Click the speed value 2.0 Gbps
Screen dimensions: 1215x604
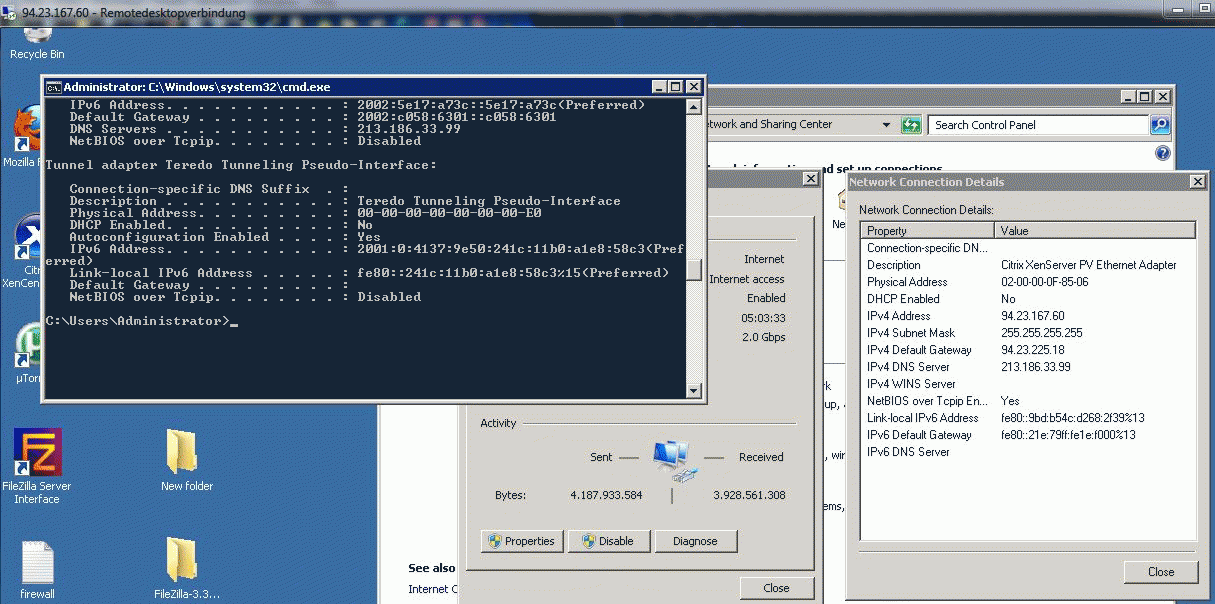tap(763, 337)
